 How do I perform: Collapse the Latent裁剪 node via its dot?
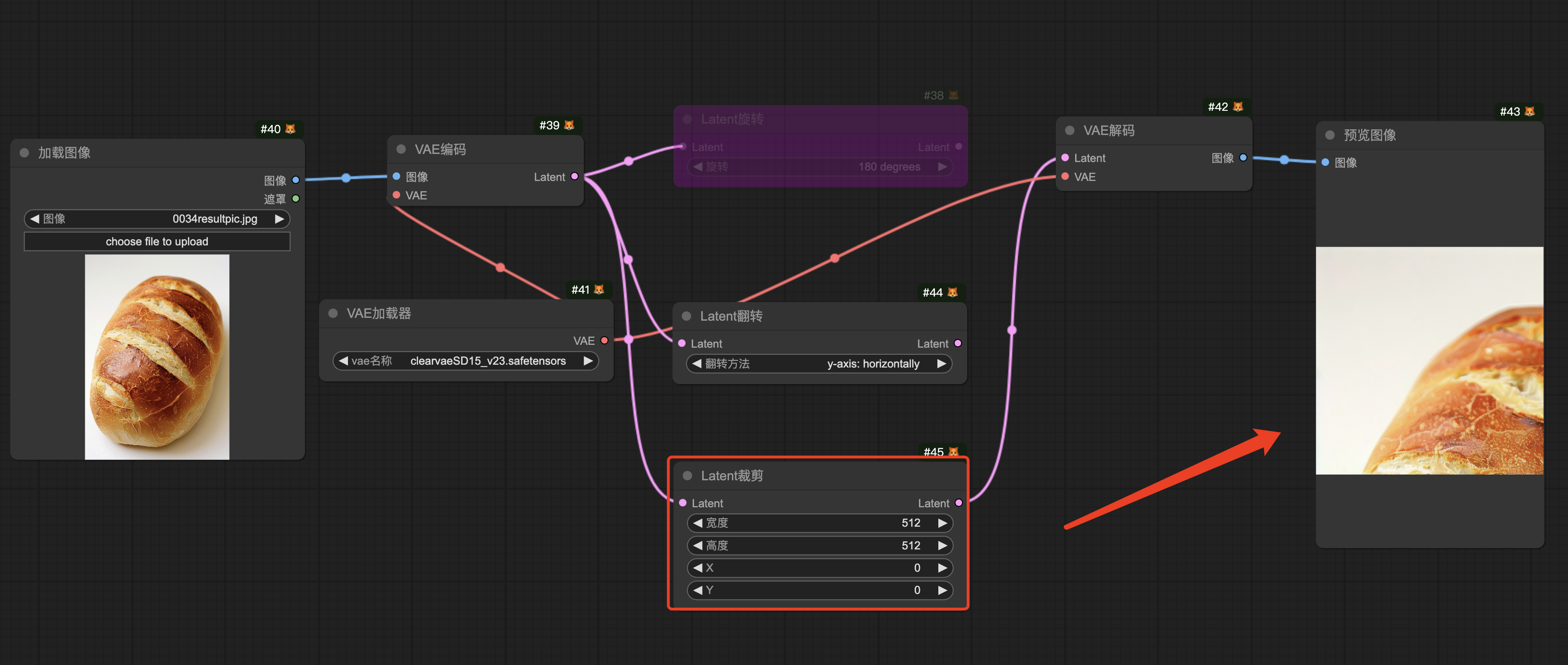687,476
